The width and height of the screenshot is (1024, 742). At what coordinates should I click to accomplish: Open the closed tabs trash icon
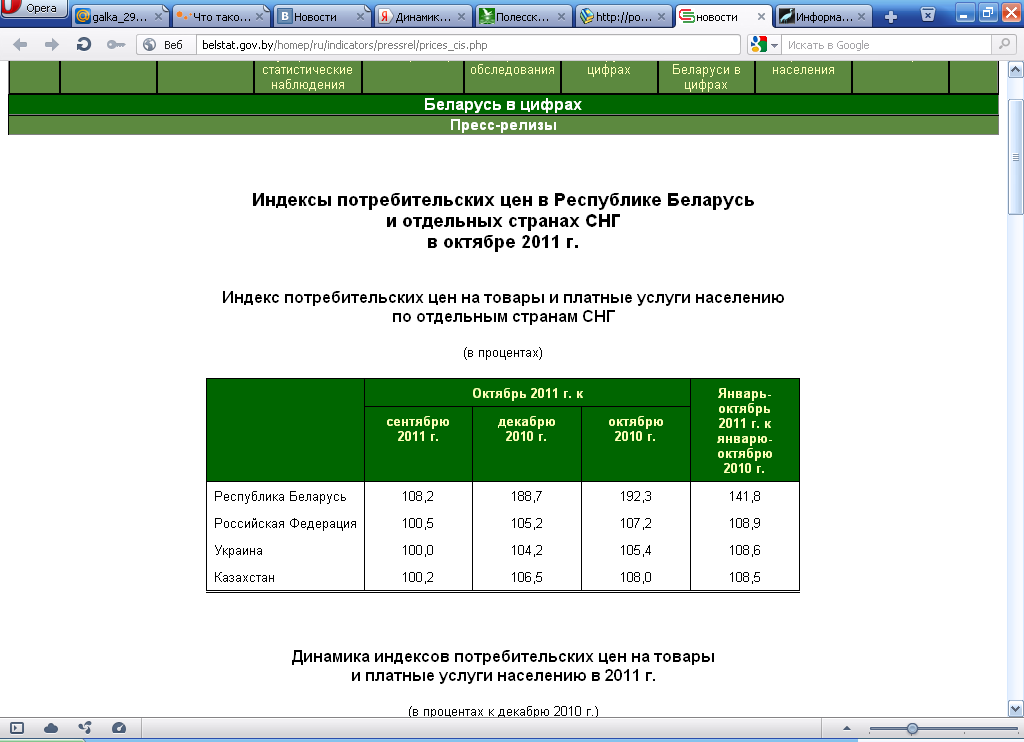click(x=927, y=14)
